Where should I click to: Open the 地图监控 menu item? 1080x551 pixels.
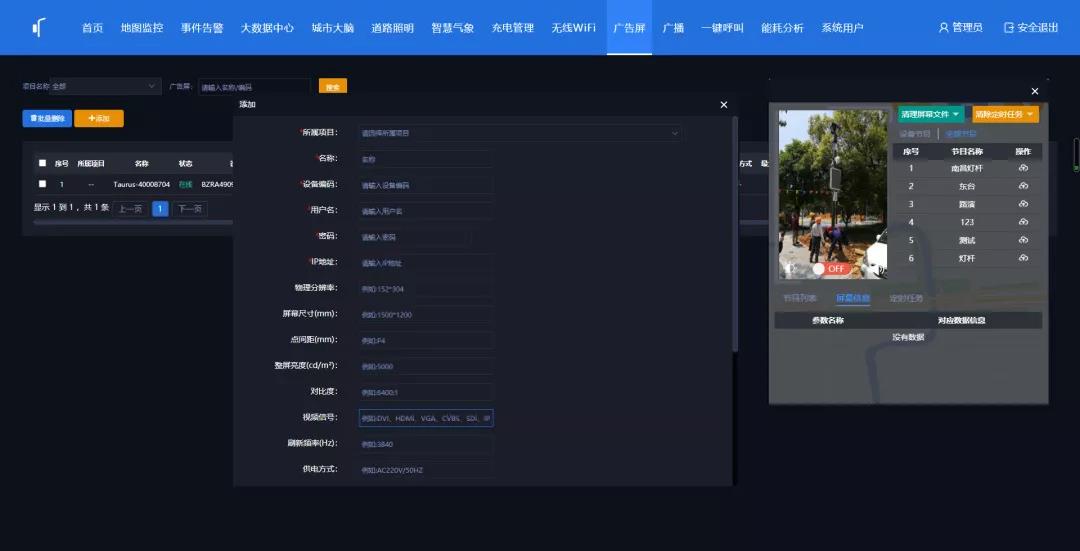tap(142, 28)
